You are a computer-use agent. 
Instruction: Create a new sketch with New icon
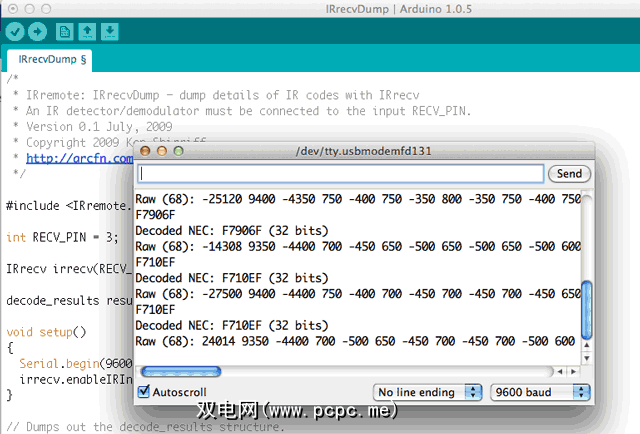[x=64, y=31]
